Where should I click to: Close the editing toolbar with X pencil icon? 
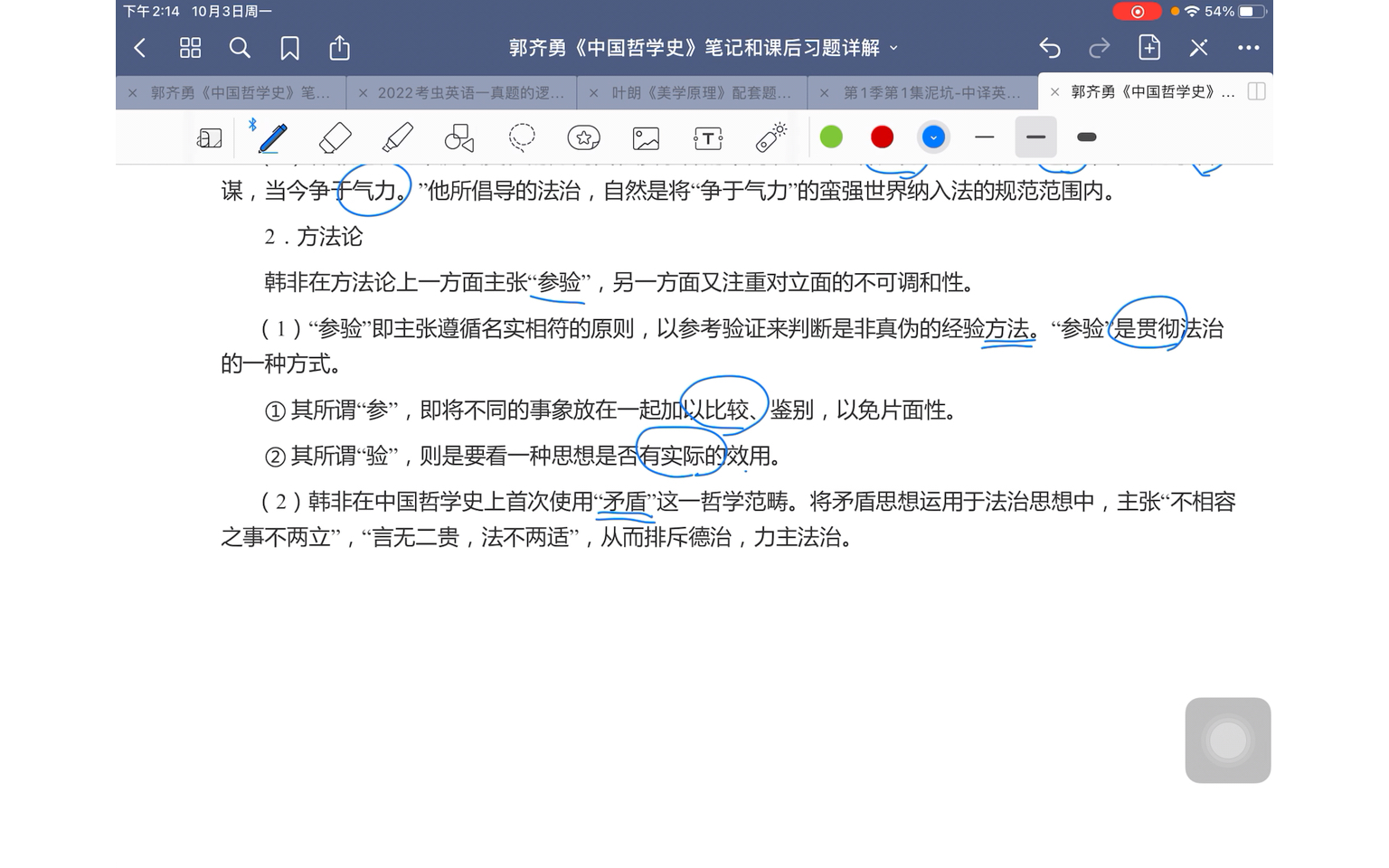tap(1199, 48)
